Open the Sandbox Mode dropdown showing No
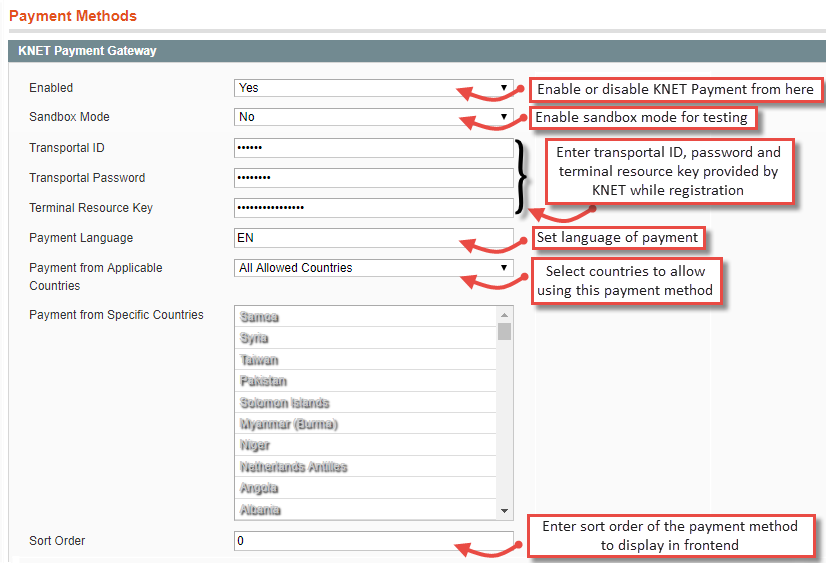 (x=373, y=117)
